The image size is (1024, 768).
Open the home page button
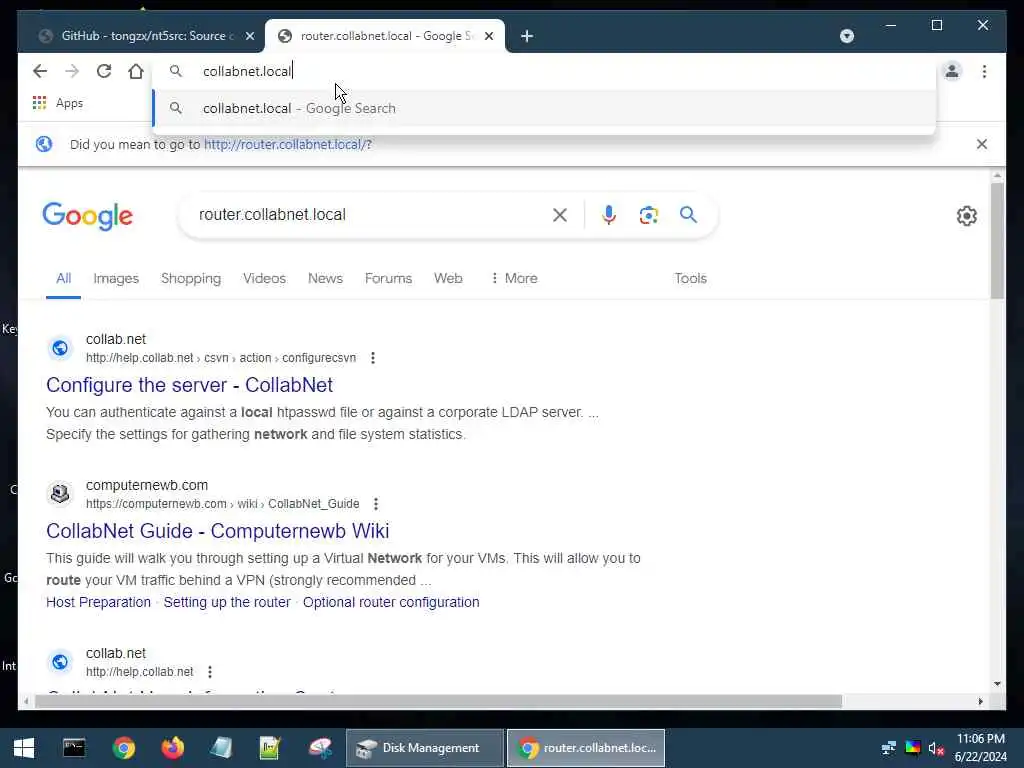tap(136, 71)
